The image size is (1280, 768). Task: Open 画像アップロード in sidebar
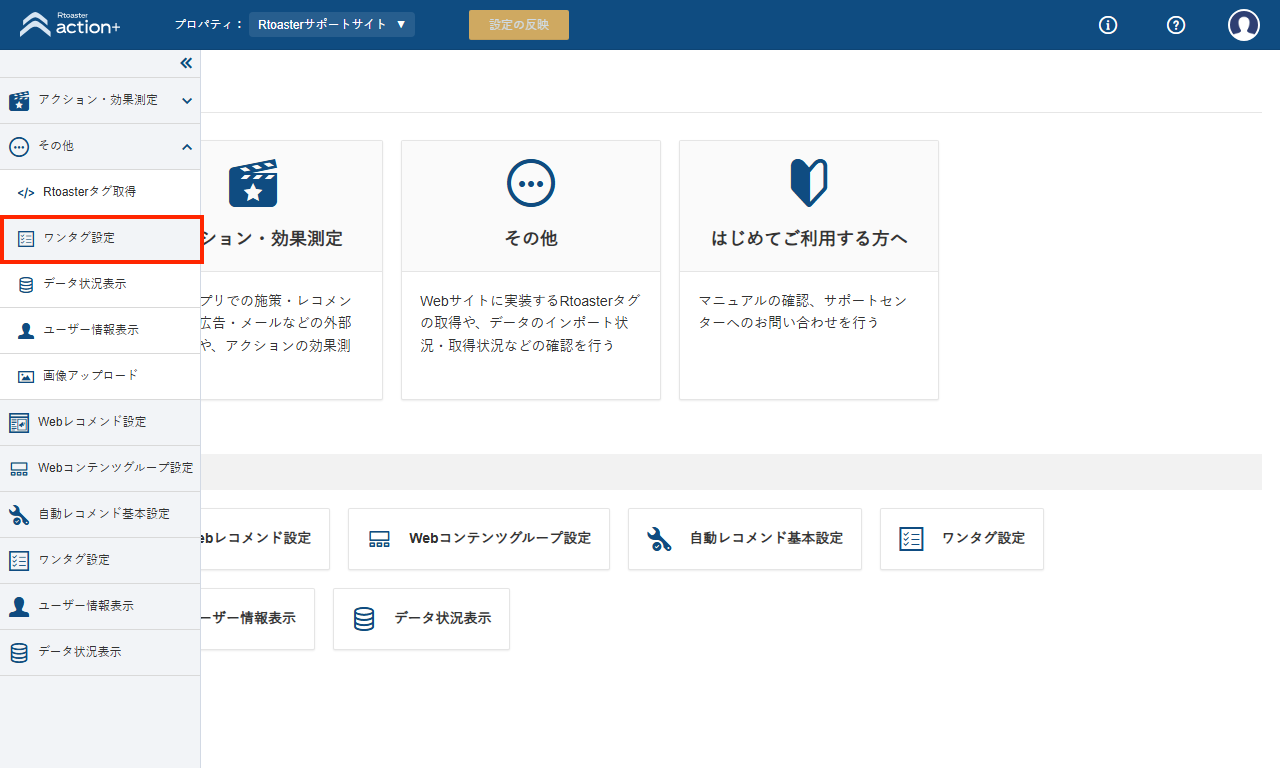pos(100,377)
